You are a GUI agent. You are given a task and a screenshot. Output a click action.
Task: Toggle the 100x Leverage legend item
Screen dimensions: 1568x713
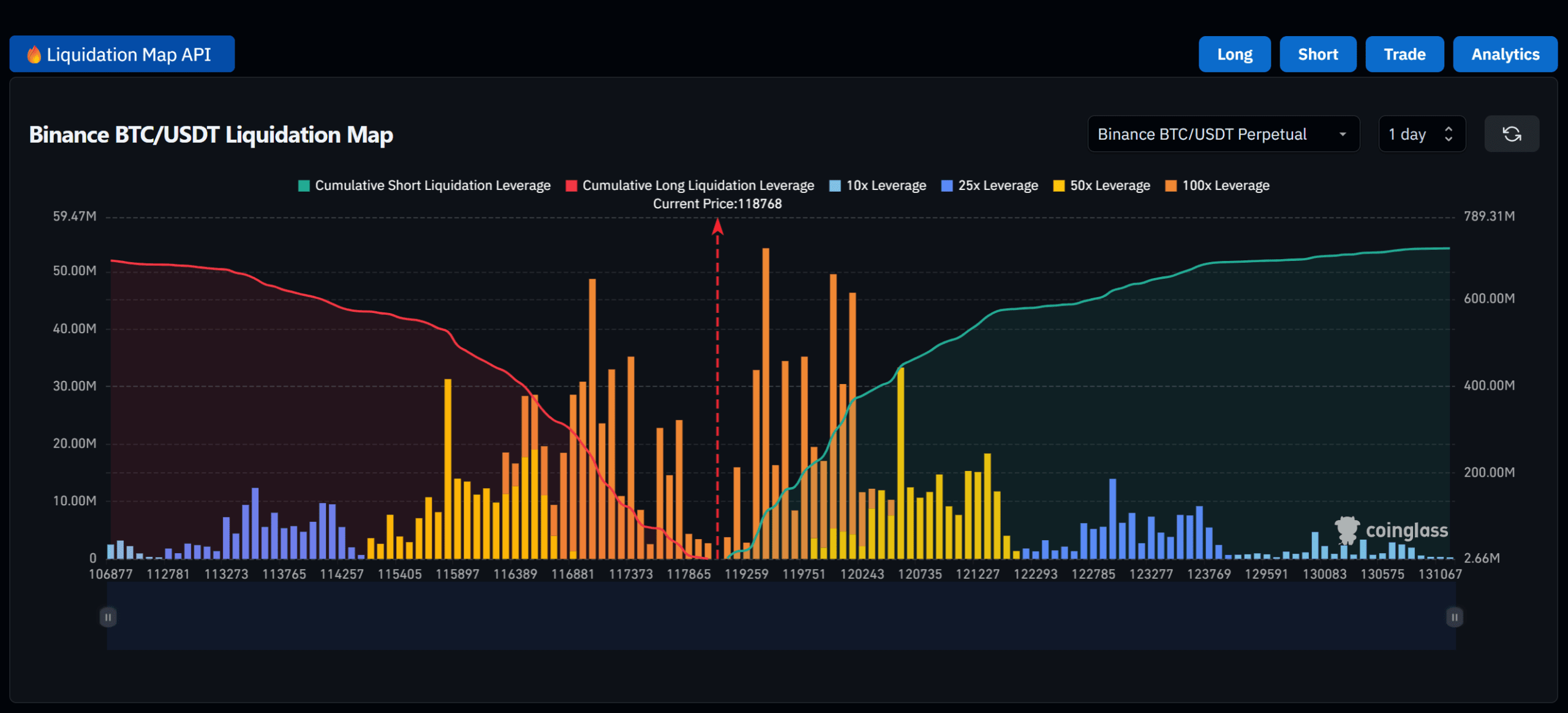1217,185
